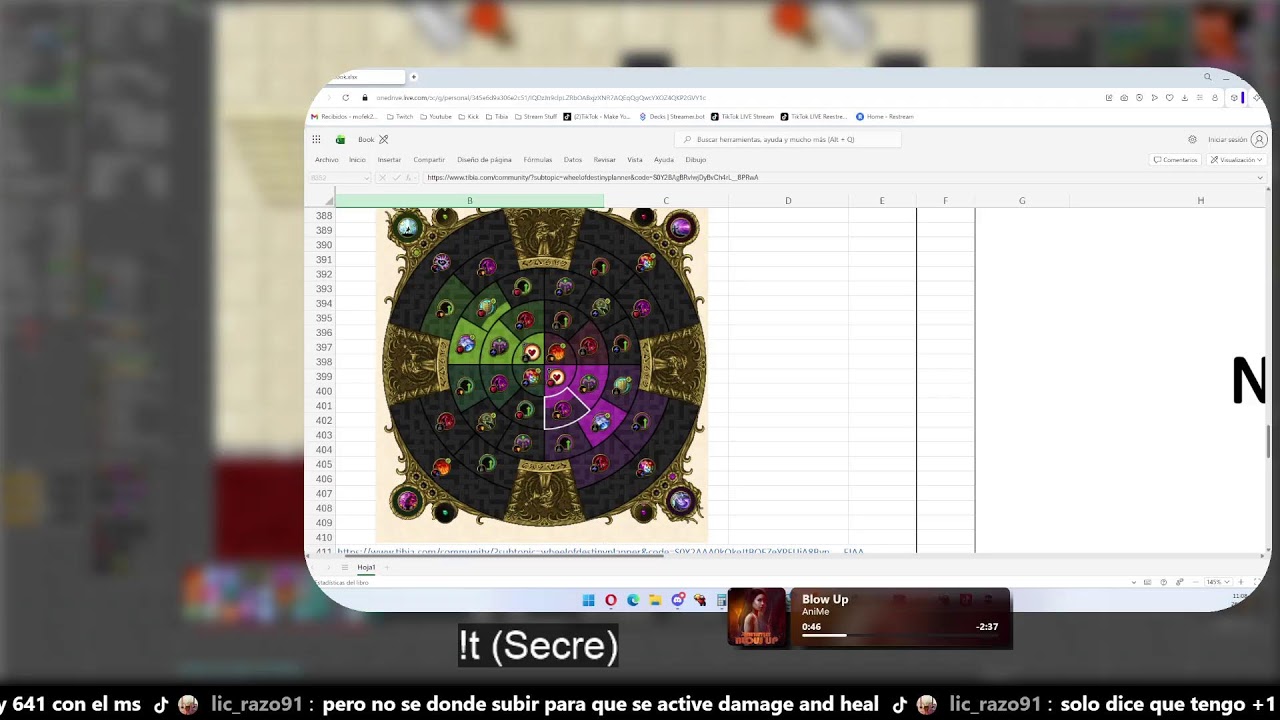The width and height of the screenshot is (1280, 720).
Task: Click the account avatar next to Iniciar sesión
Action: click(x=1259, y=140)
